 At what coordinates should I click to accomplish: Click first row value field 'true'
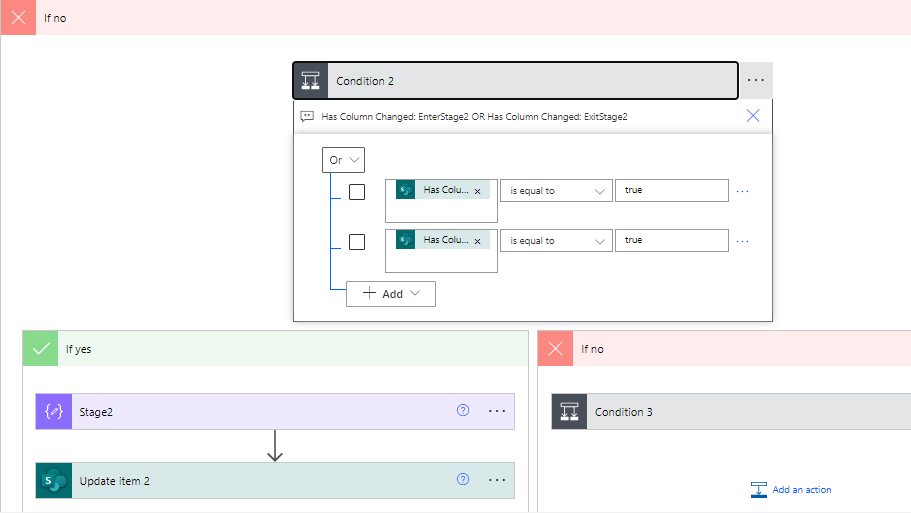(672, 191)
